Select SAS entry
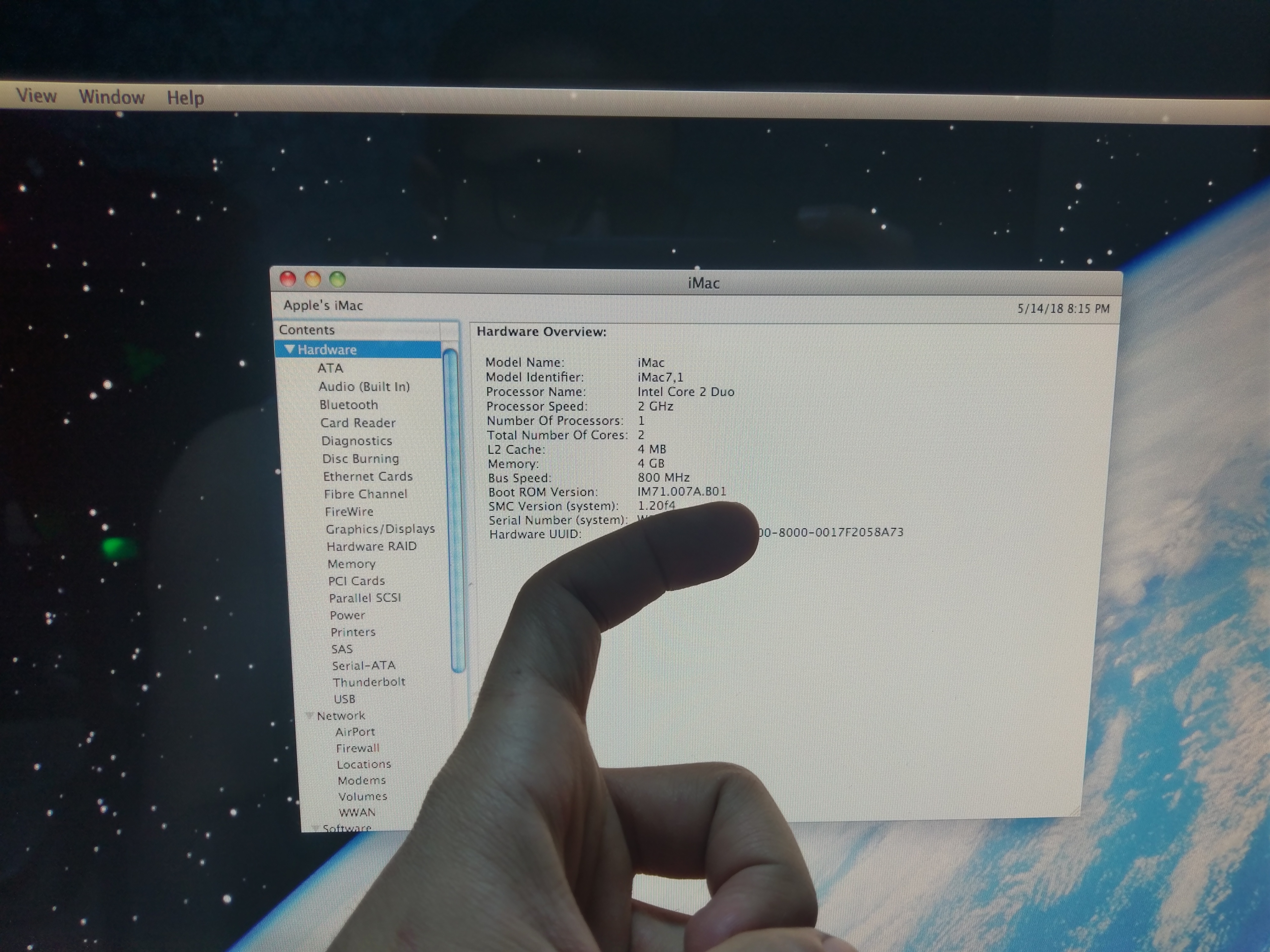This screenshot has width=1270, height=952. click(342, 648)
